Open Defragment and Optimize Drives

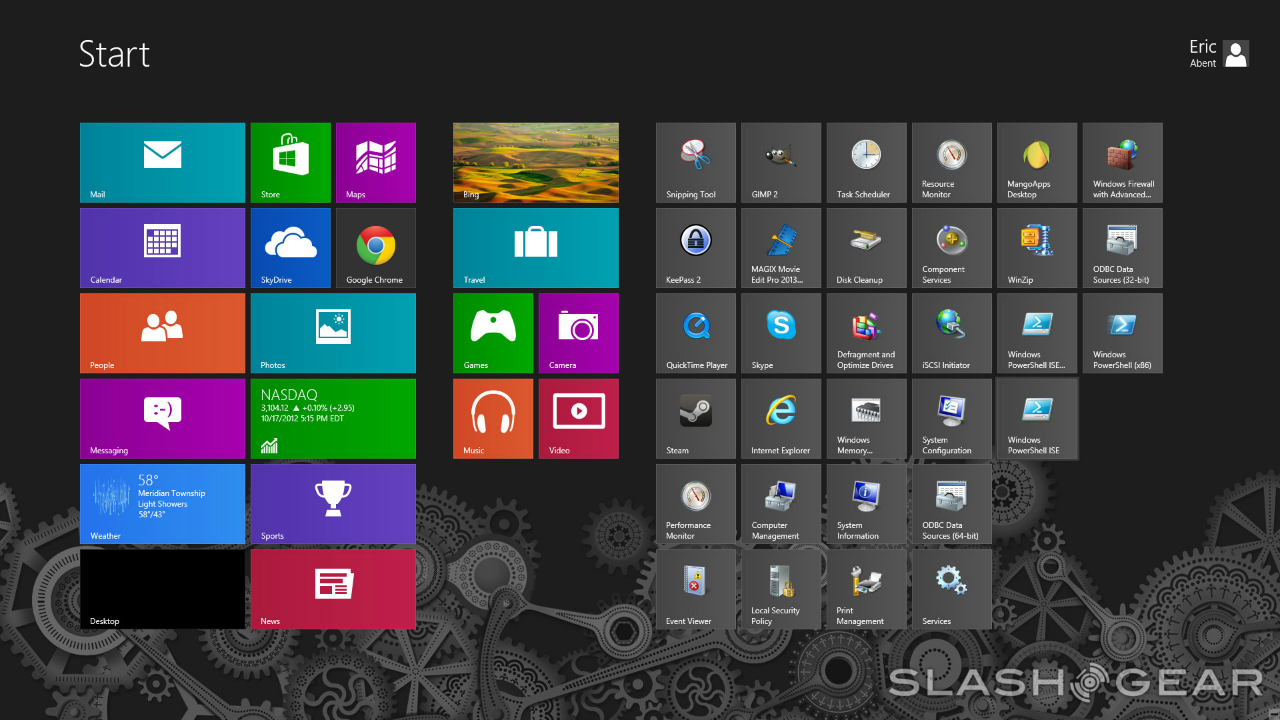pyautogui.click(x=867, y=333)
